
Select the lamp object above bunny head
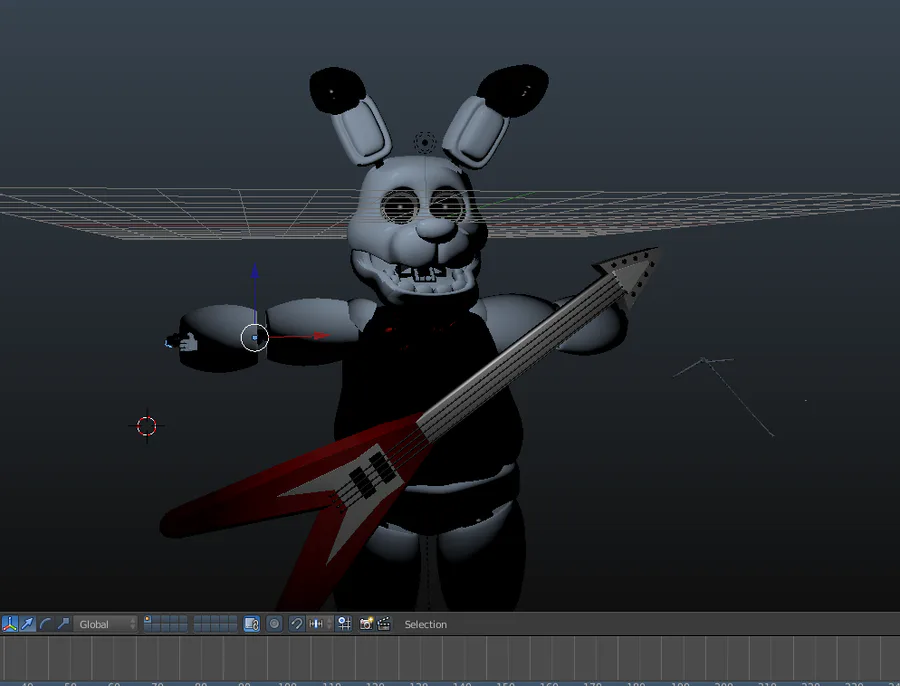click(x=425, y=141)
